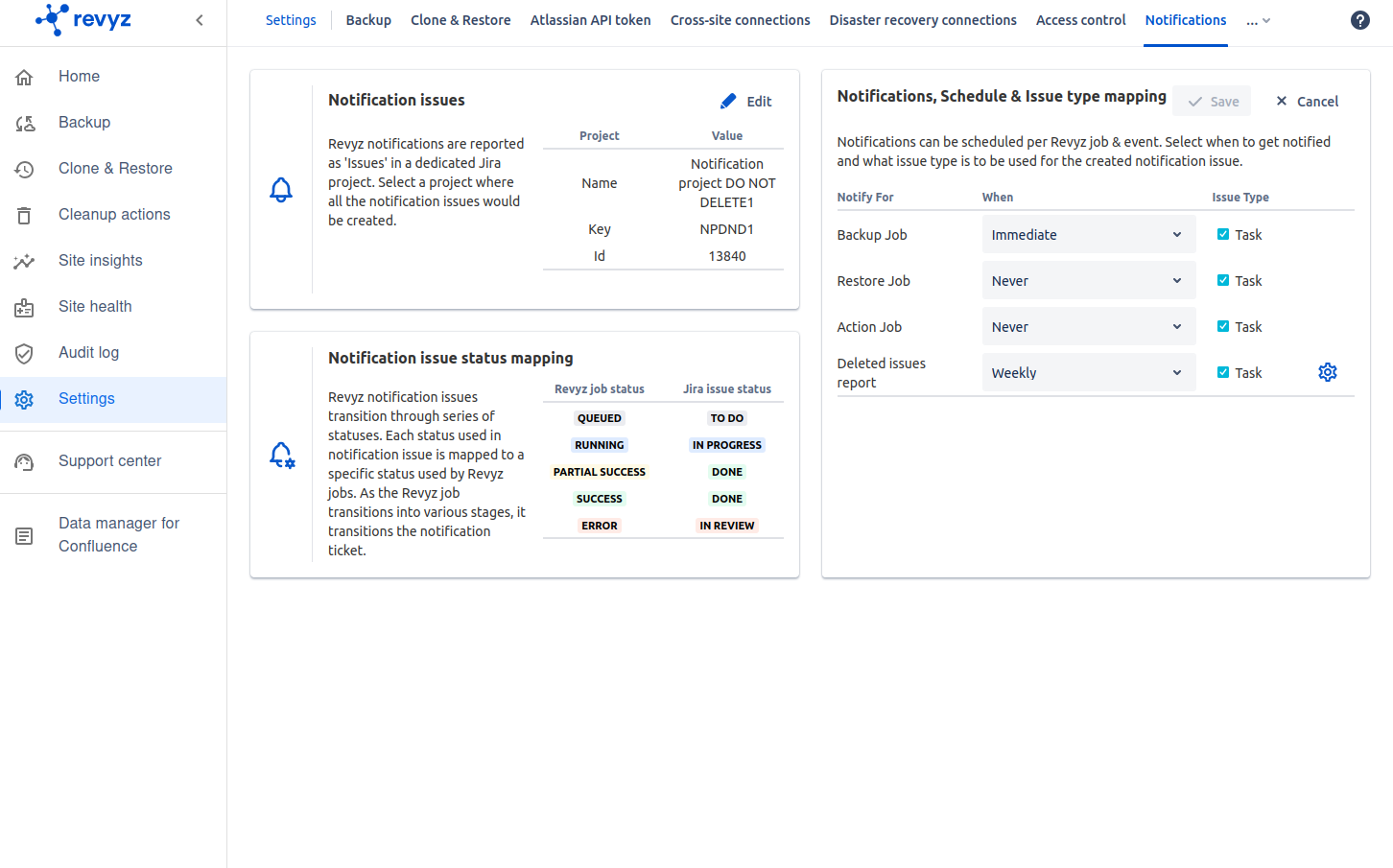Viewport: 1393px width, 868px height.
Task: Click the Home house icon
Action: pos(25,77)
